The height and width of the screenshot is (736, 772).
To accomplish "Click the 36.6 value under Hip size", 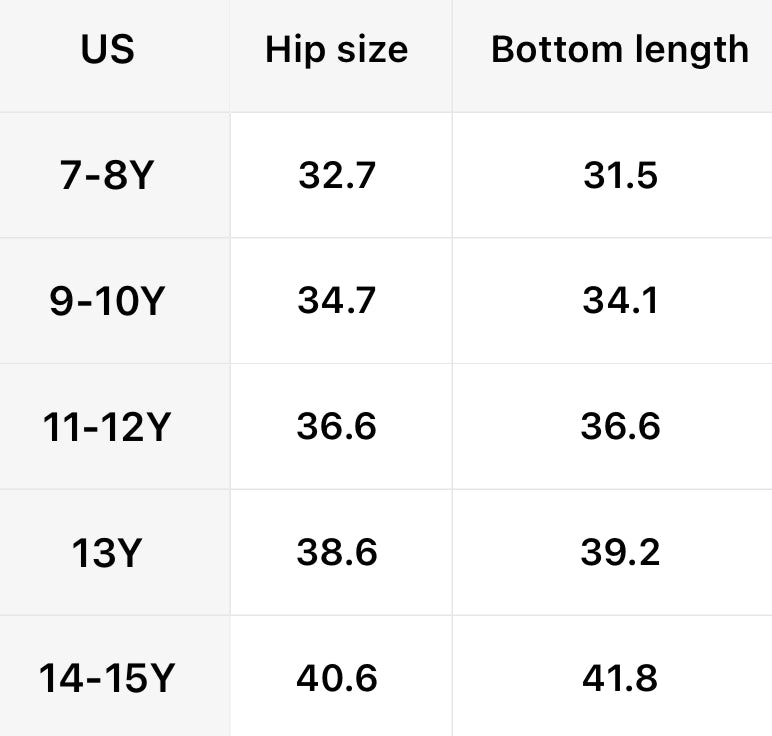I will pos(336,427).
